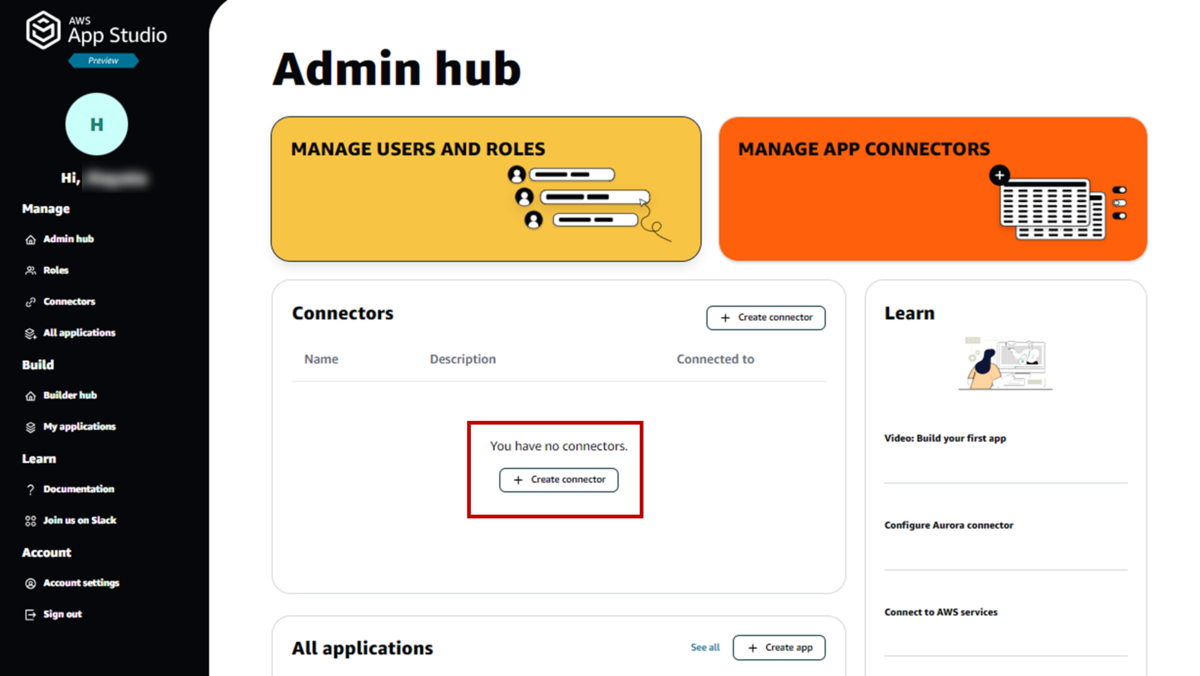Click the AWS App Studio logo icon
The width and height of the screenshot is (1200, 676).
[43, 30]
